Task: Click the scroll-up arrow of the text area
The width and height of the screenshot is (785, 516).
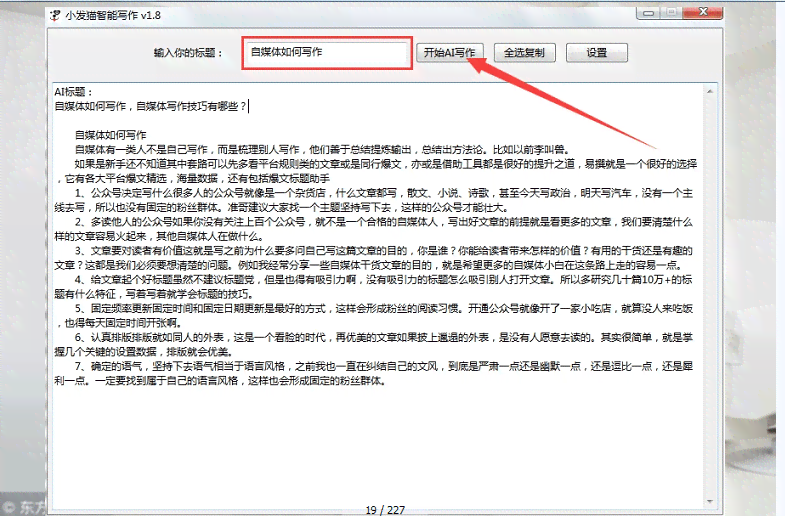Action: pyautogui.click(x=710, y=92)
